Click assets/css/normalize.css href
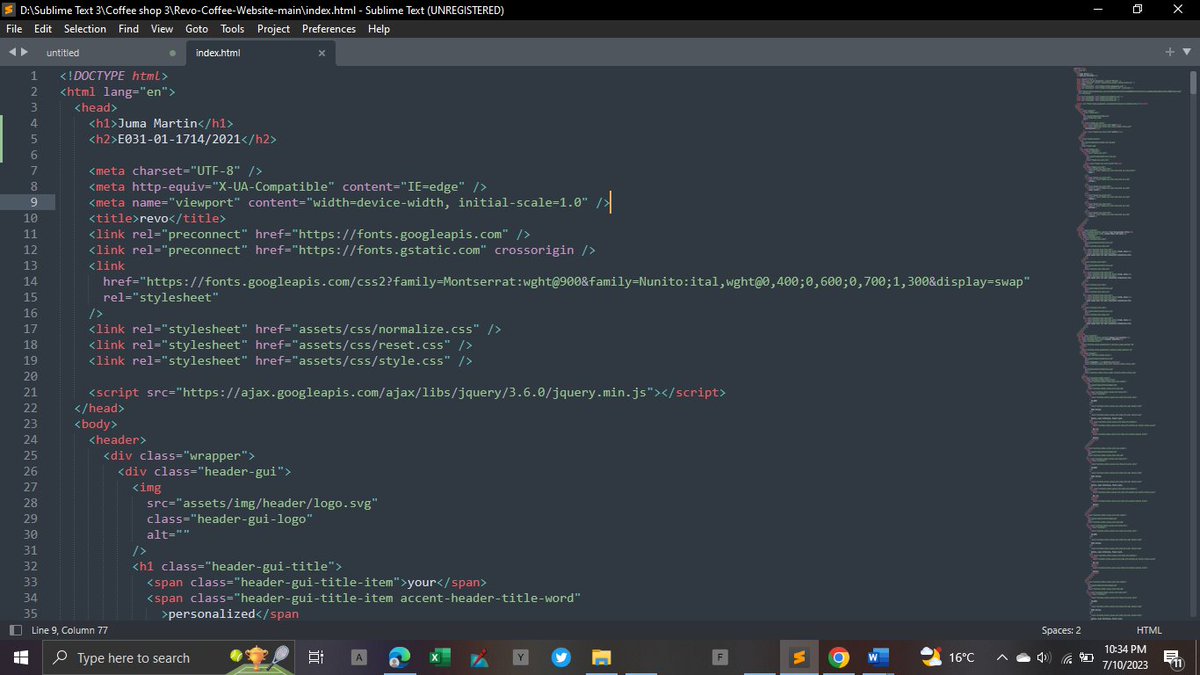Screen dimensions: 1200x675 [388, 329]
